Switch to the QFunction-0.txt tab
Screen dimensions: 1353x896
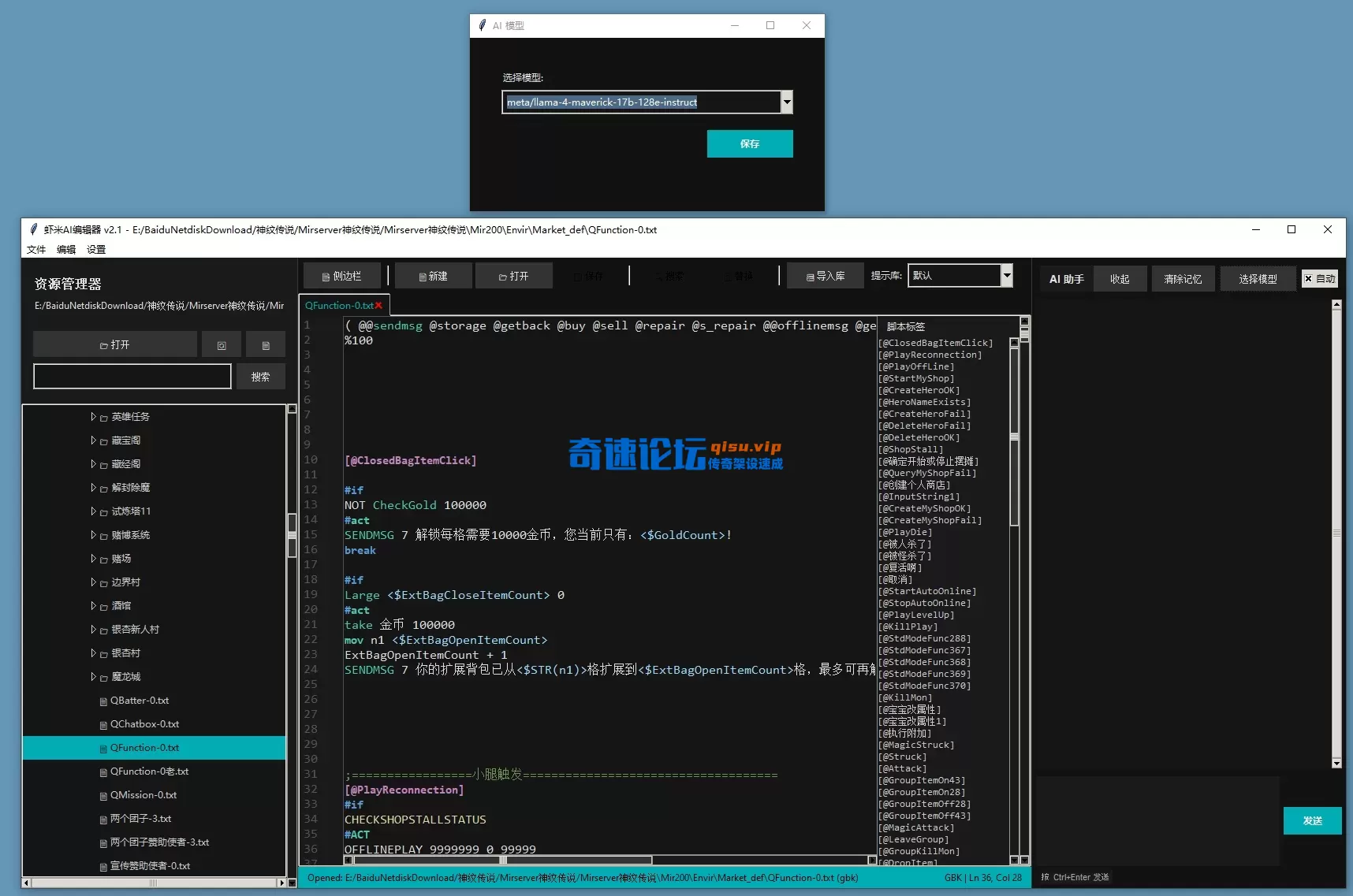click(337, 305)
